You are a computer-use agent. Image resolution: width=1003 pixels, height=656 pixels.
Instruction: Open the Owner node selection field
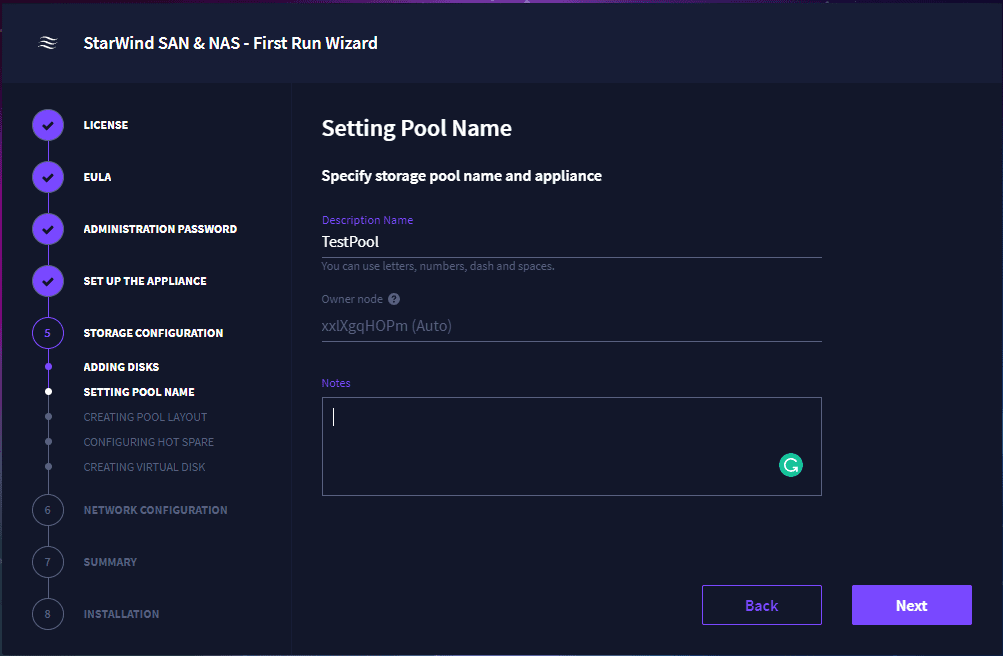click(571, 326)
